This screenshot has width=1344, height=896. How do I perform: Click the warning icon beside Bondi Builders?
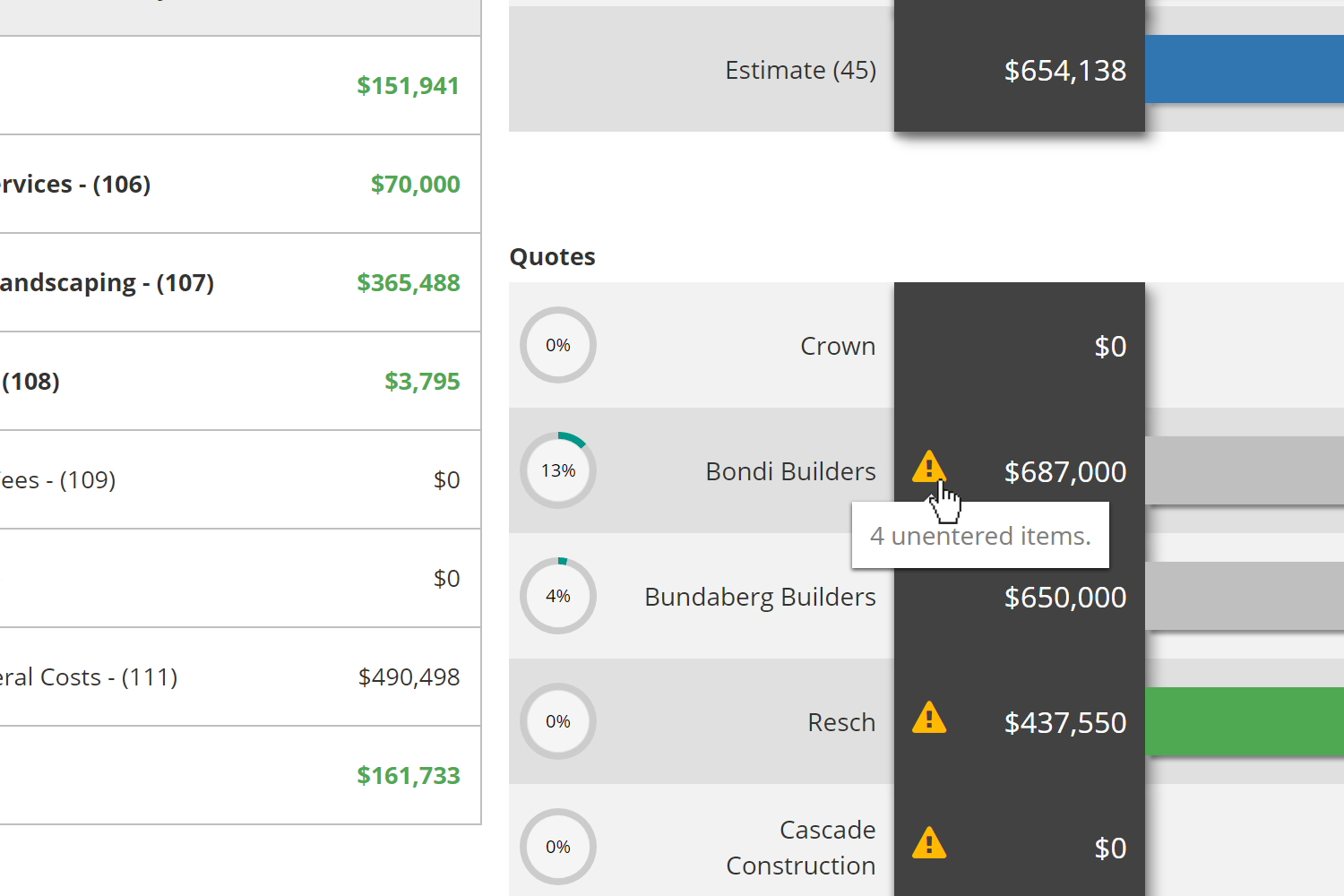point(929,467)
